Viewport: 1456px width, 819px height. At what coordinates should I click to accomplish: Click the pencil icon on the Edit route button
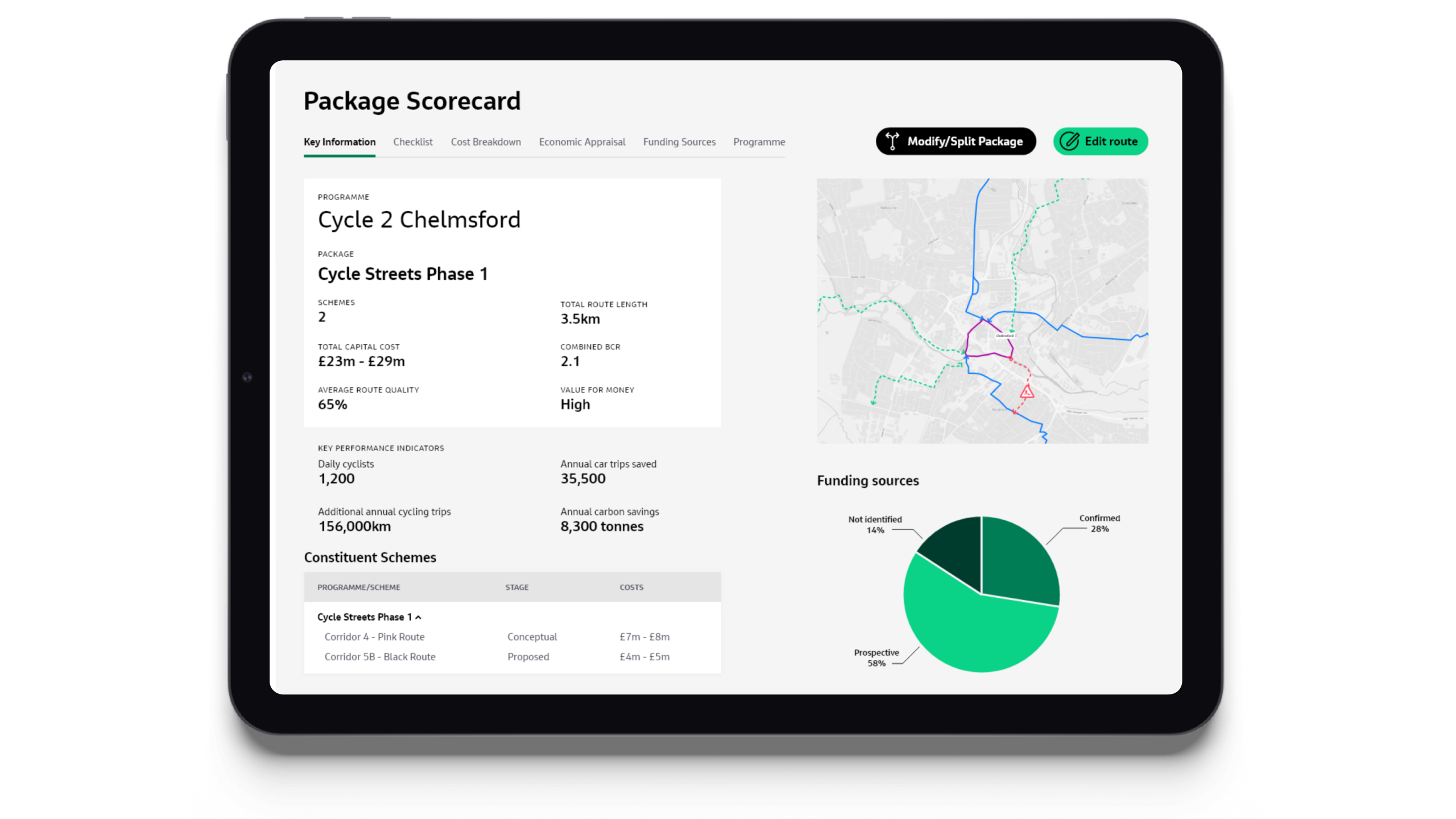1070,141
